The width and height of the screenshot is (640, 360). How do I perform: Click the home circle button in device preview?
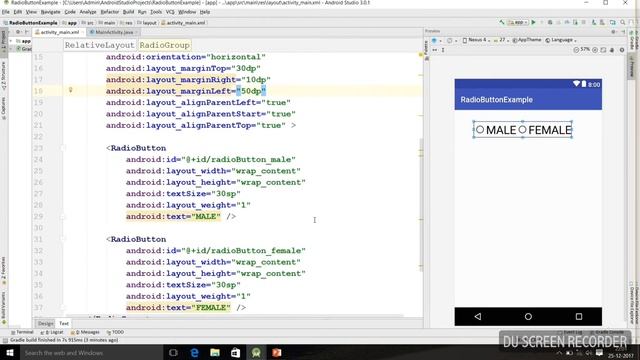(528, 316)
